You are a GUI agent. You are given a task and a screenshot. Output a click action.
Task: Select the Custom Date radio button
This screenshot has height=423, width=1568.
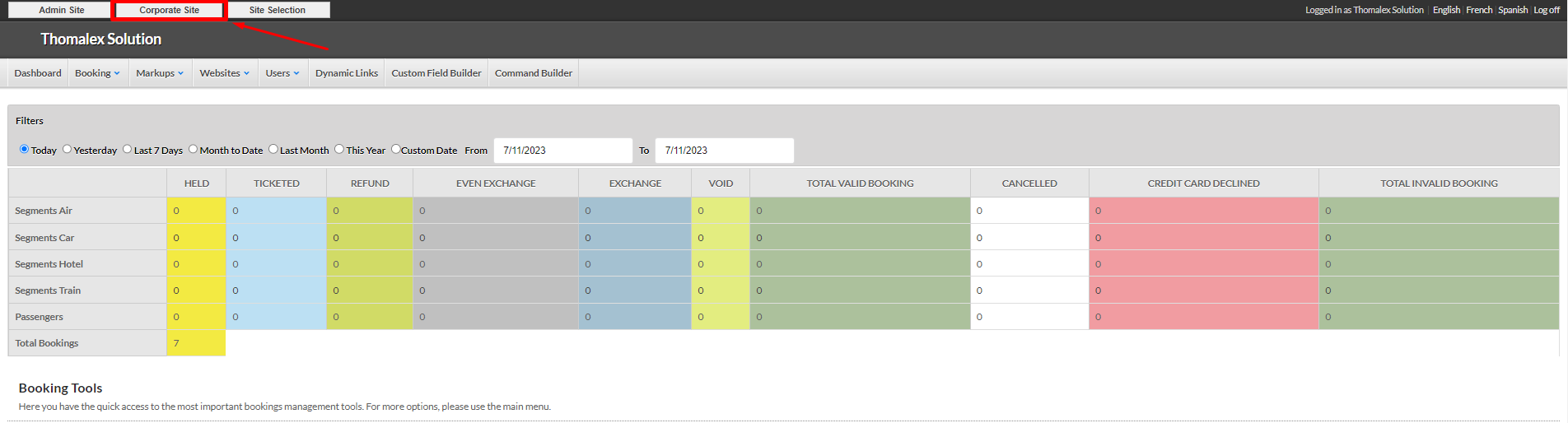click(x=395, y=149)
